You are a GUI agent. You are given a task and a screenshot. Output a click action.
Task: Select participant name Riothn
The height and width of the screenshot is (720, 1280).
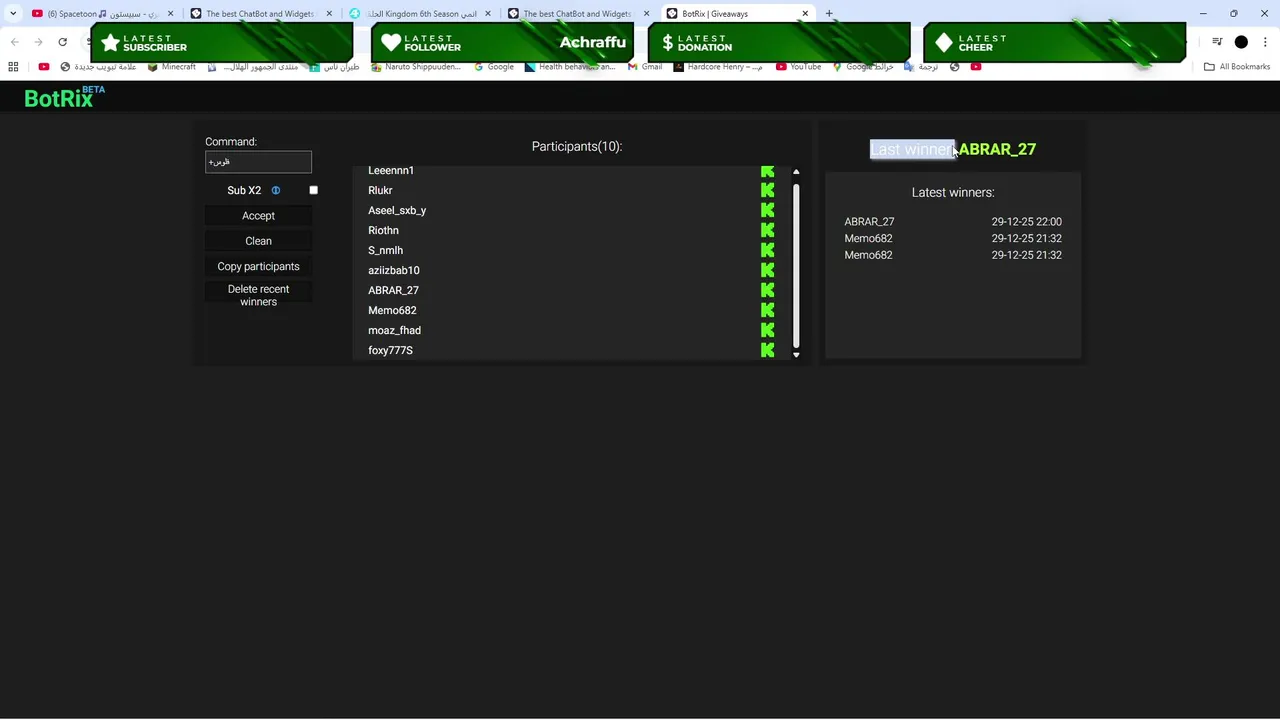(383, 230)
